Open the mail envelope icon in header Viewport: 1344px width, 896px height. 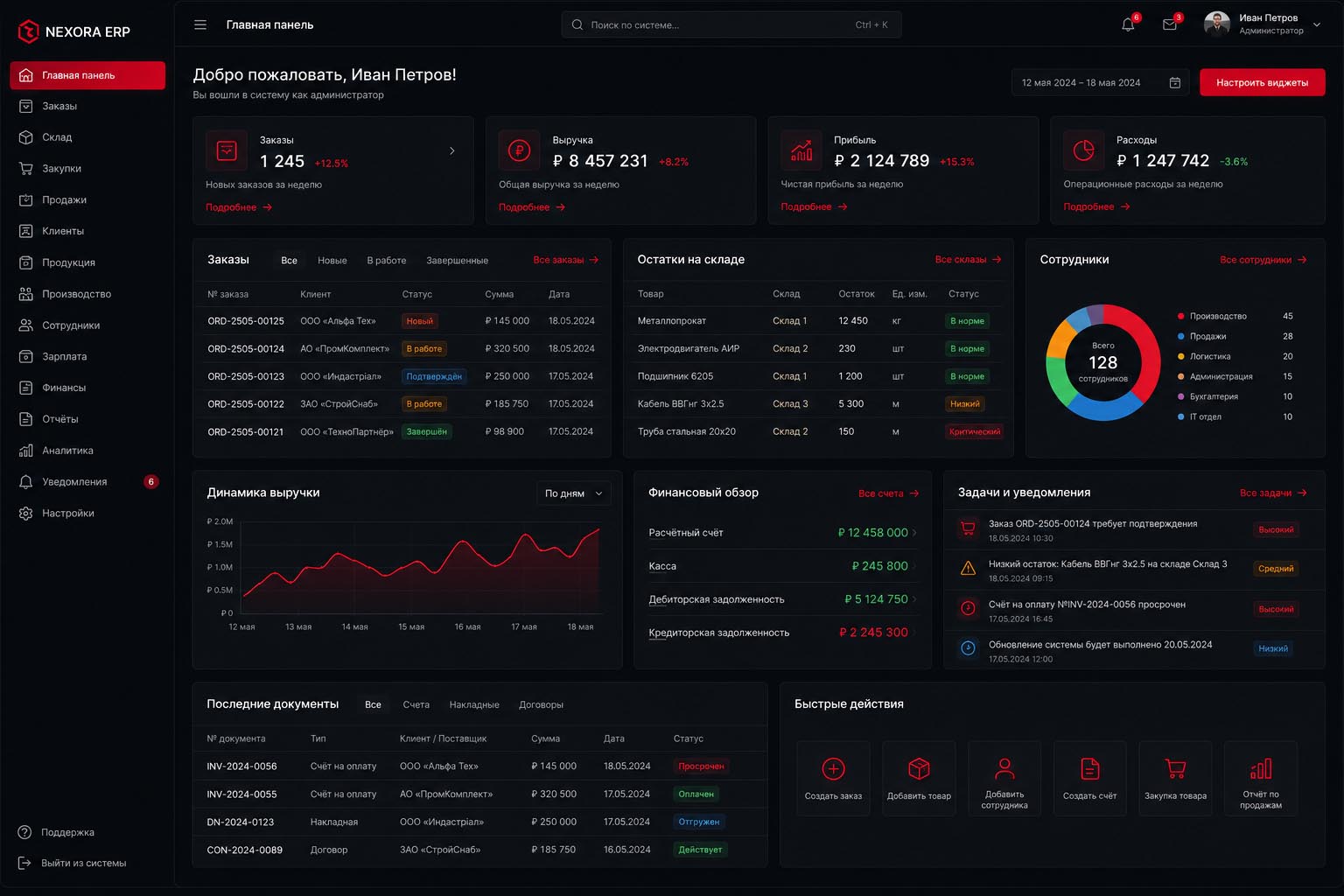[x=1170, y=24]
